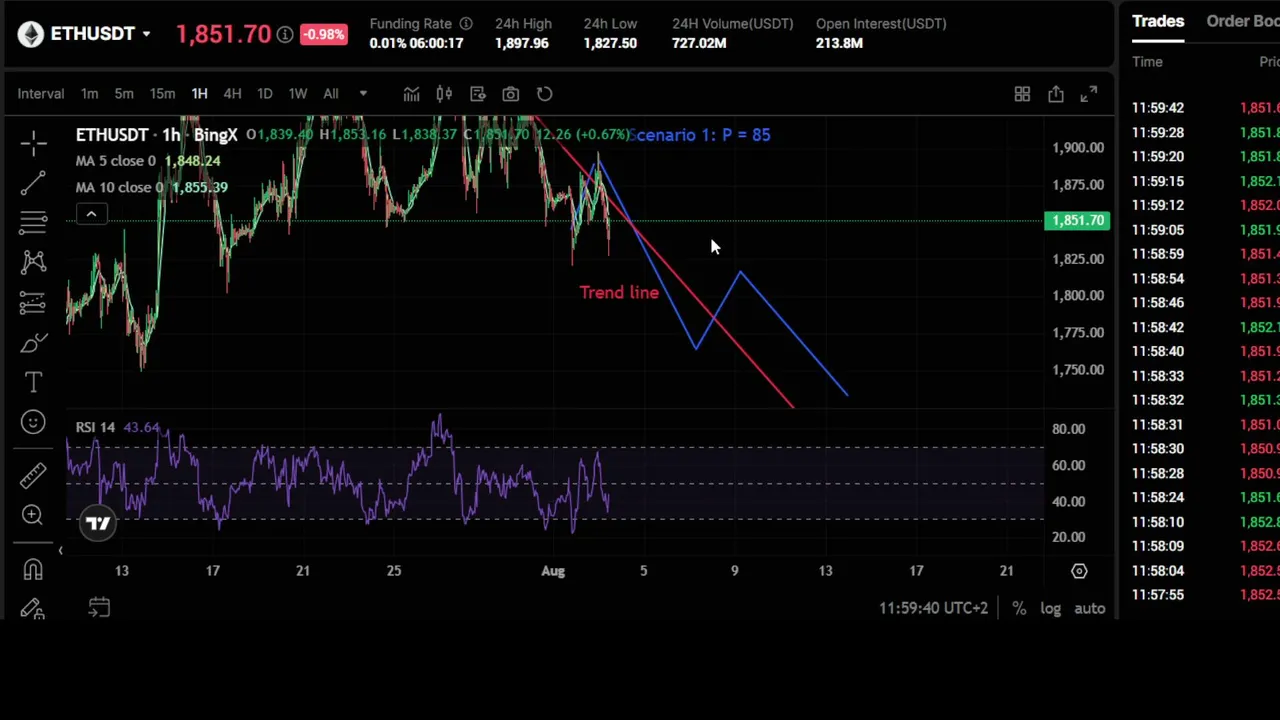Click the ETHUSDT 1h BingX chart title

point(157,135)
